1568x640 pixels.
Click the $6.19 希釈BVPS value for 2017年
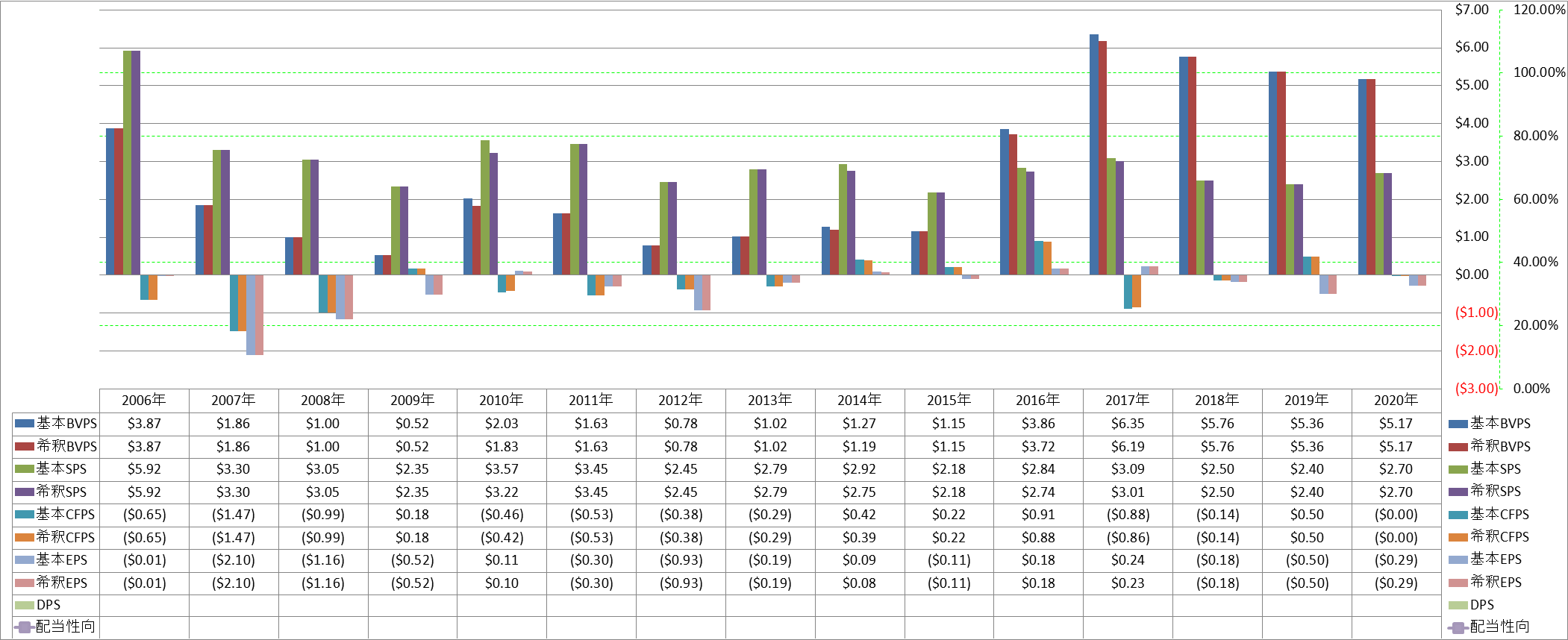pyautogui.click(x=1128, y=447)
